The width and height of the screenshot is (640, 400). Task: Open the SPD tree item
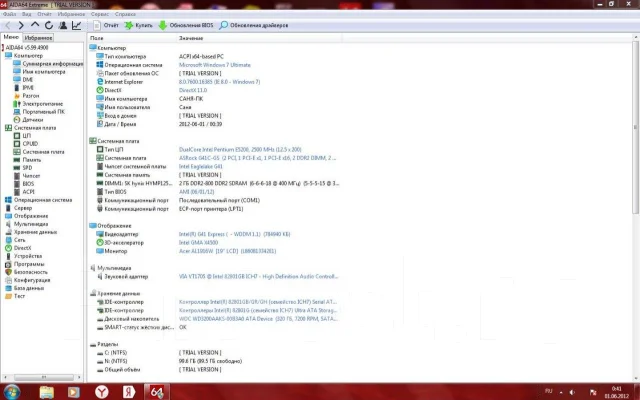(x=27, y=168)
